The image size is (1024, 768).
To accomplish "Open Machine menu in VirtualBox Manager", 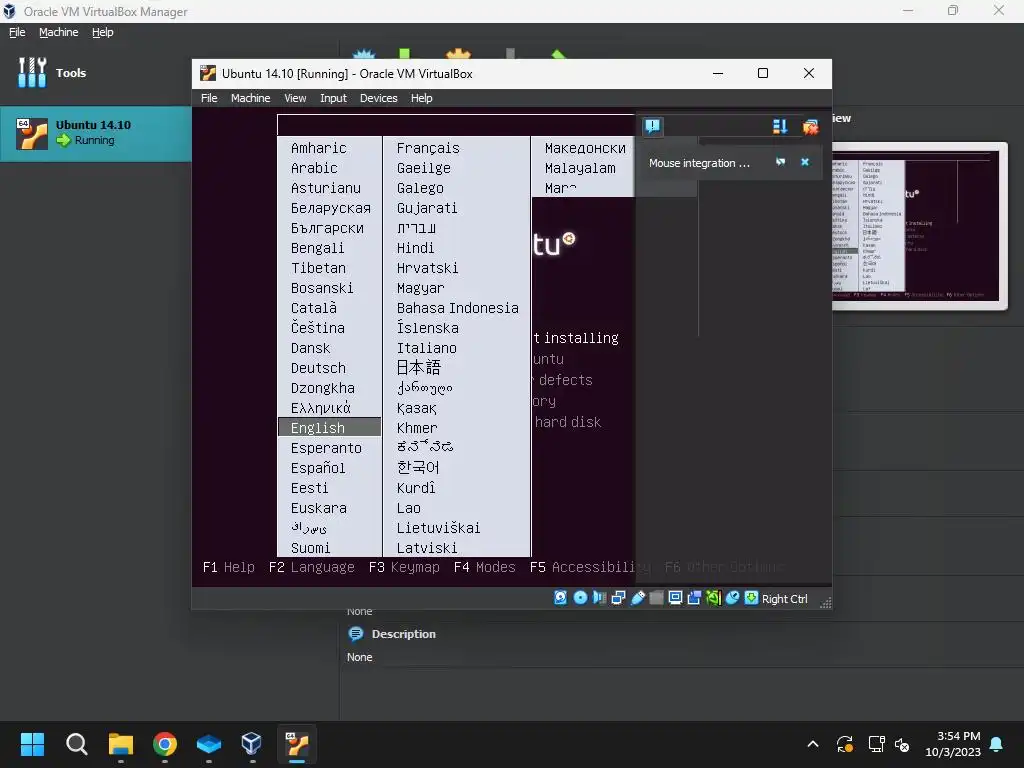I will pos(58,32).
